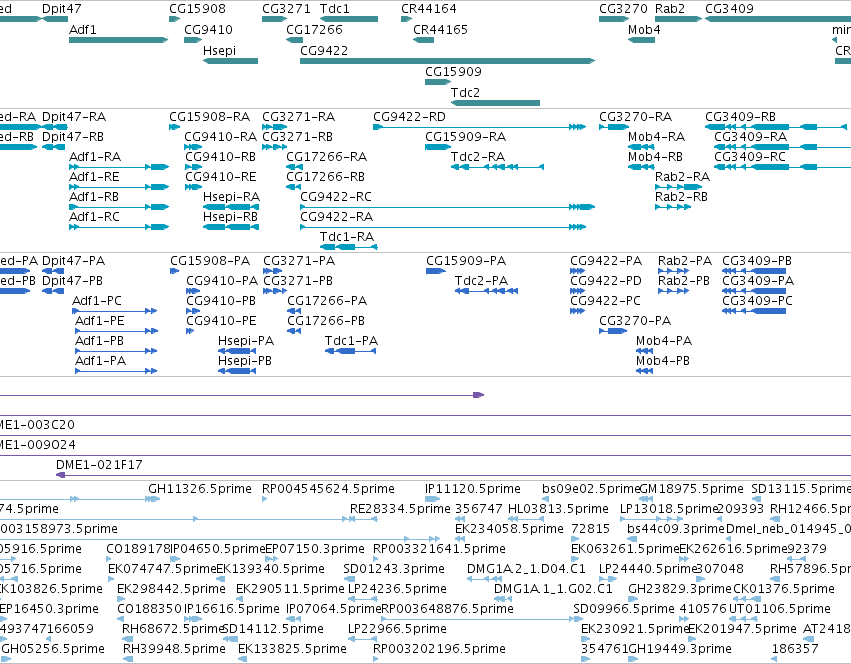Click EST label SD01243.3prime
The image size is (851, 664).
coord(393,568)
